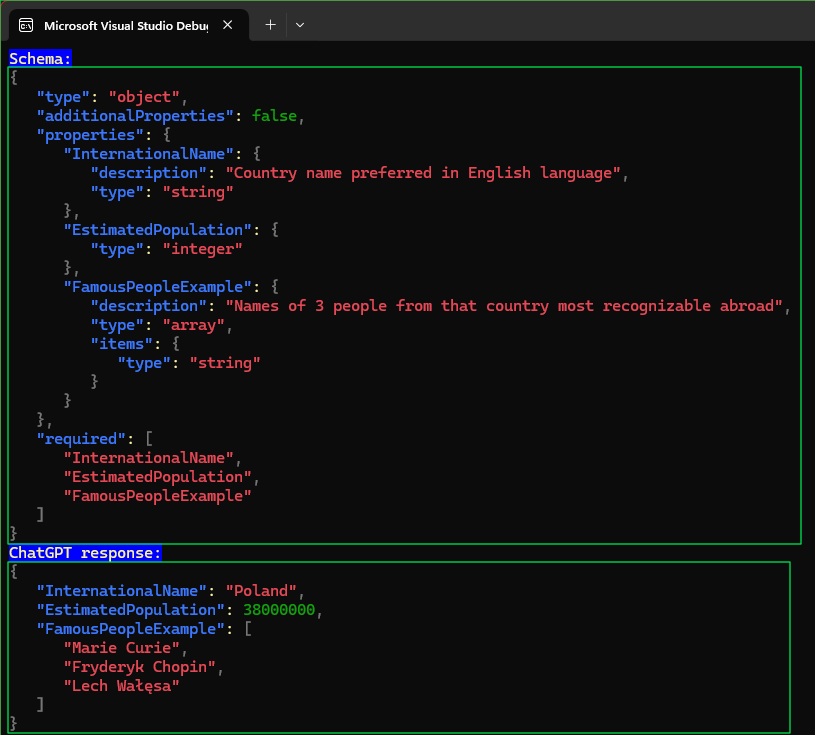Click the population number 38000000
Viewport: 815px width, 735px height.
tap(279, 610)
